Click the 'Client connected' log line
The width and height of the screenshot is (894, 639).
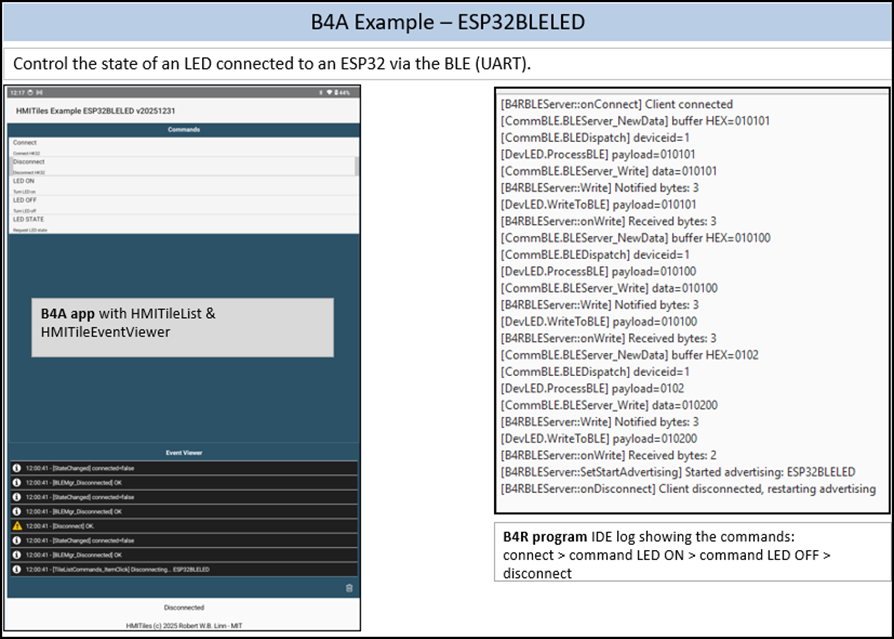(x=616, y=104)
